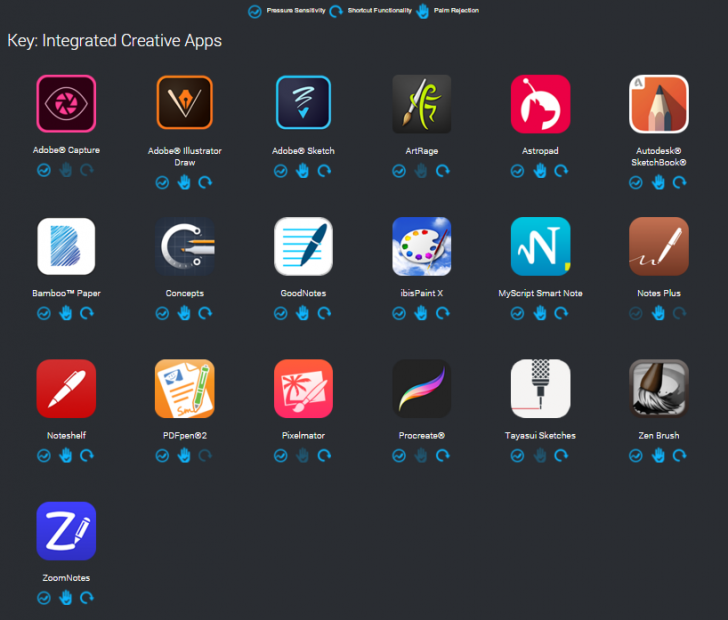Select the Adobe Sketch app icon
728x620 pixels.
point(303,103)
